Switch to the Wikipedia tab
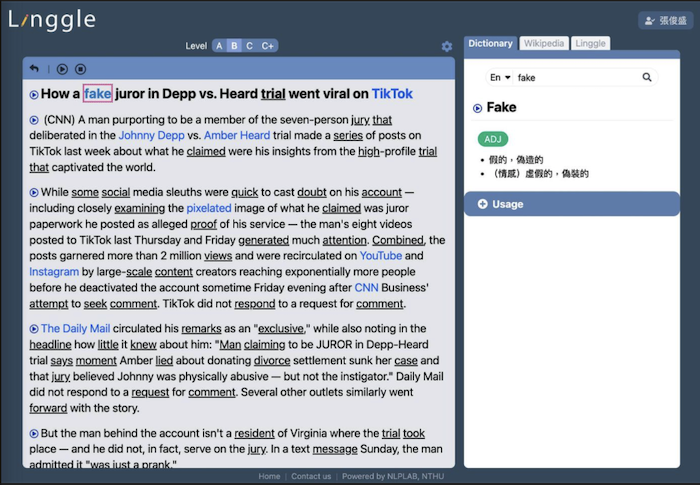This screenshot has height=485, width=700. tap(544, 43)
